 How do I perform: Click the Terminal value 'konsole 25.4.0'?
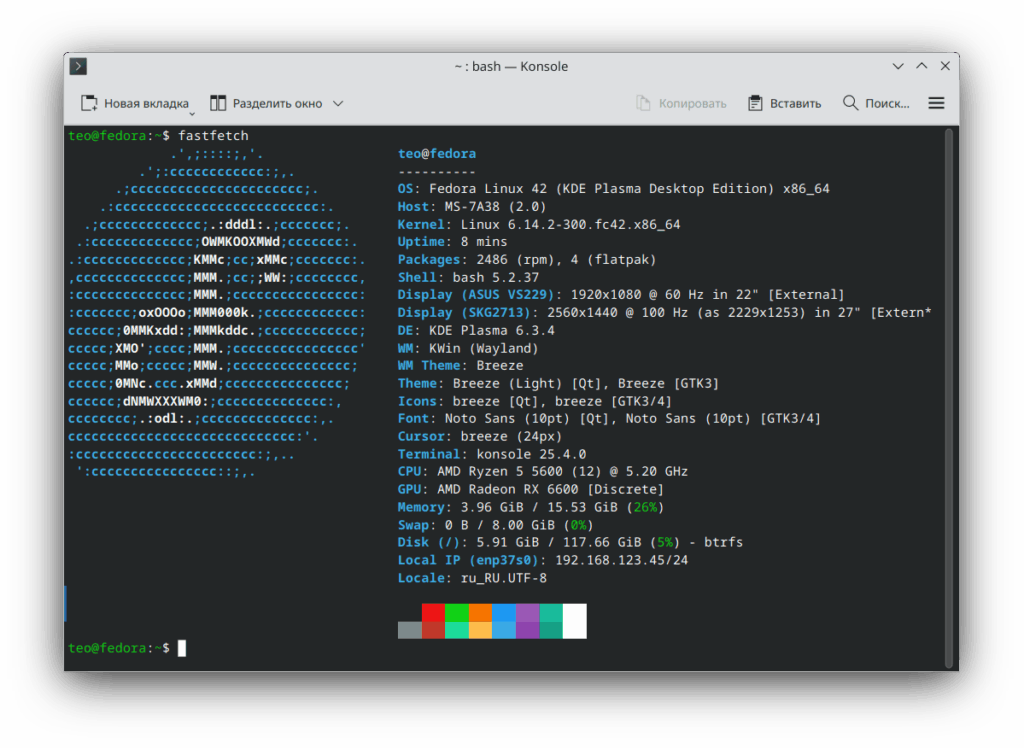[x=531, y=454]
